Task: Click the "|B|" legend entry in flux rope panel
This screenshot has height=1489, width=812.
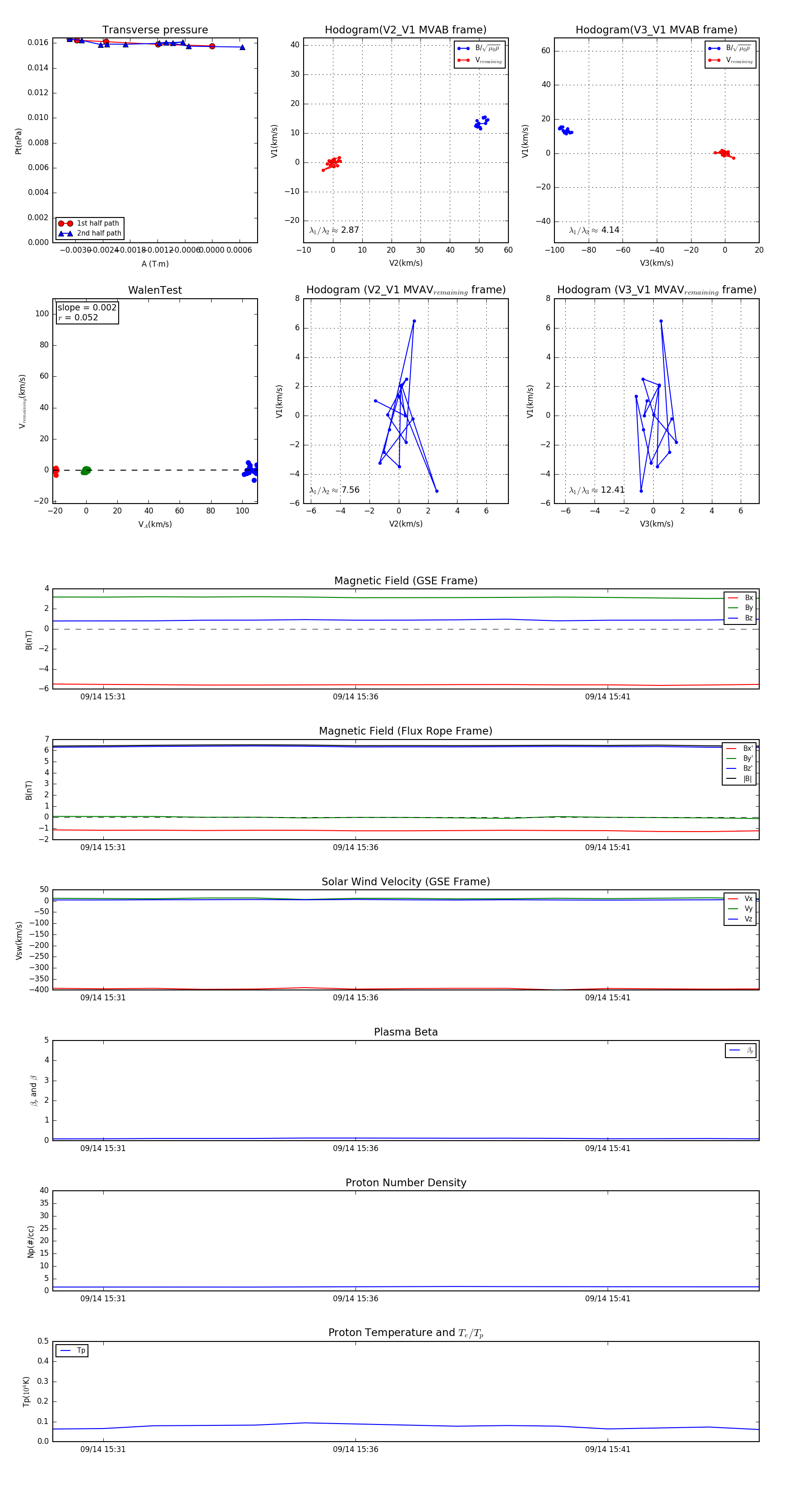Action: click(739, 779)
